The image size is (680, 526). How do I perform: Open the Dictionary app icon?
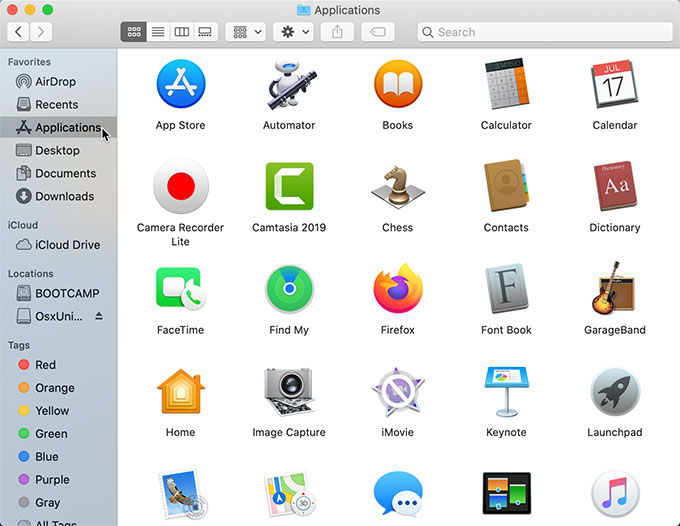click(615, 186)
